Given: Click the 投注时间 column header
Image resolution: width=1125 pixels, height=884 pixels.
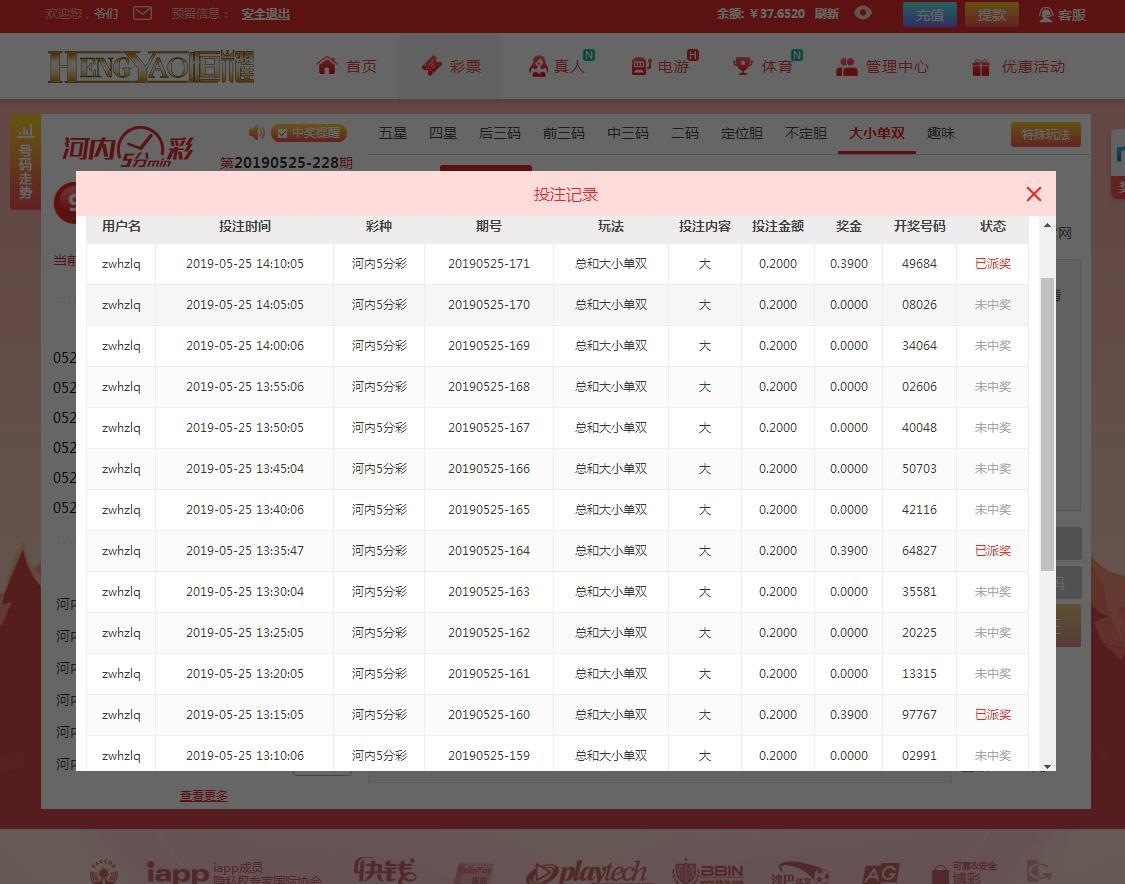Looking at the screenshot, I should (245, 227).
